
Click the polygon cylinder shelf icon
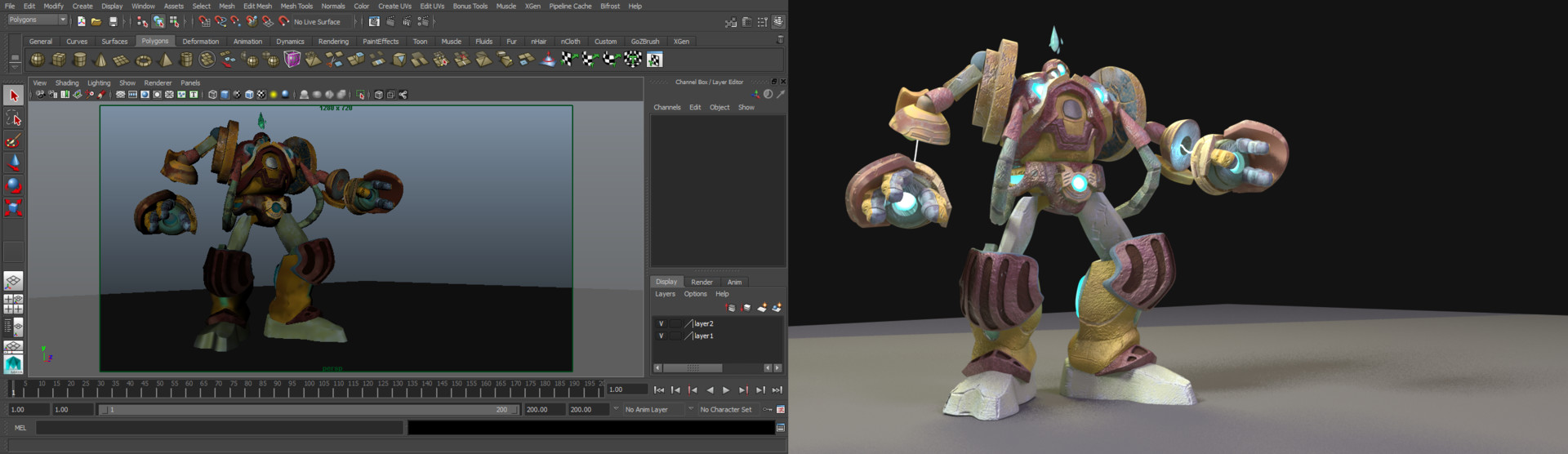click(x=80, y=60)
